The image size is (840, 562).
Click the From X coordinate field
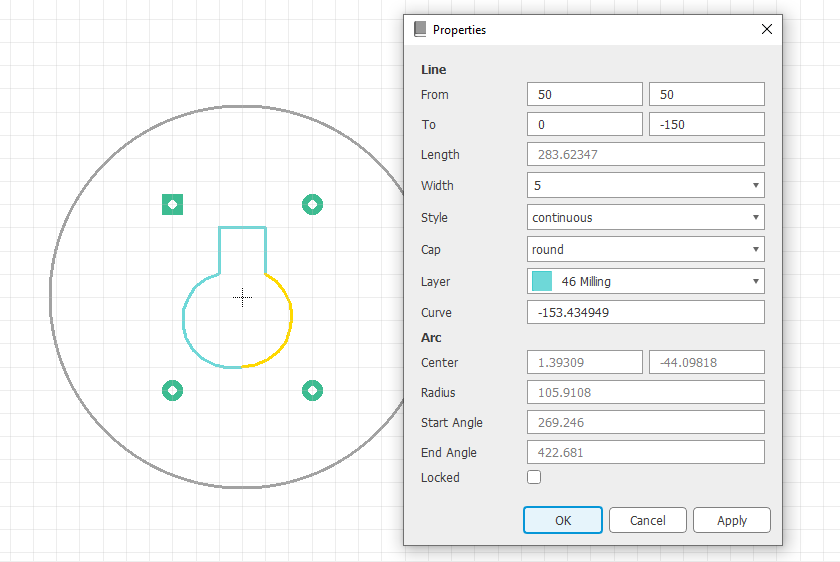[x=584, y=94]
